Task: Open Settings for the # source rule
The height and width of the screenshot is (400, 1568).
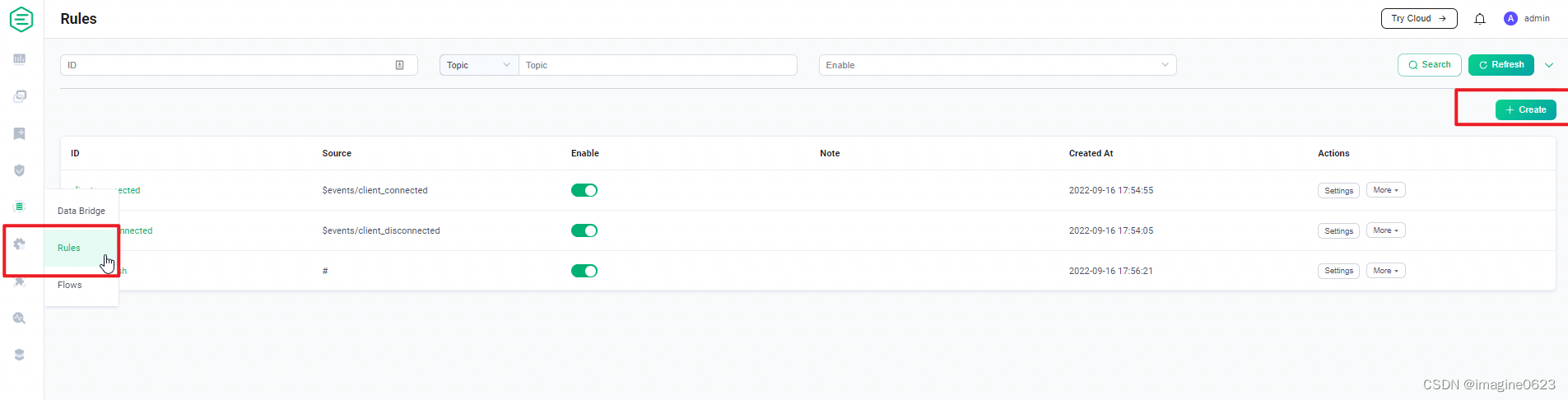Action: point(1338,271)
